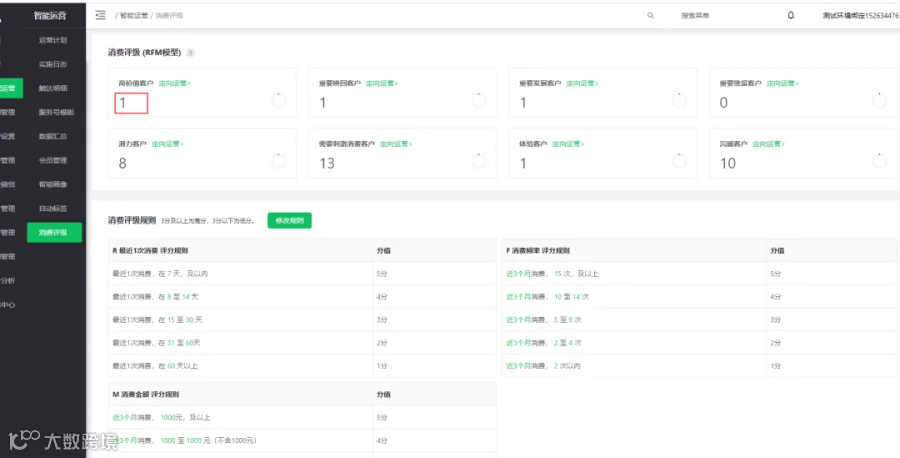Click rule row 近3个月消费 5 至 9 次
This screenshot has height=458, width=900.
click(700, 320)
